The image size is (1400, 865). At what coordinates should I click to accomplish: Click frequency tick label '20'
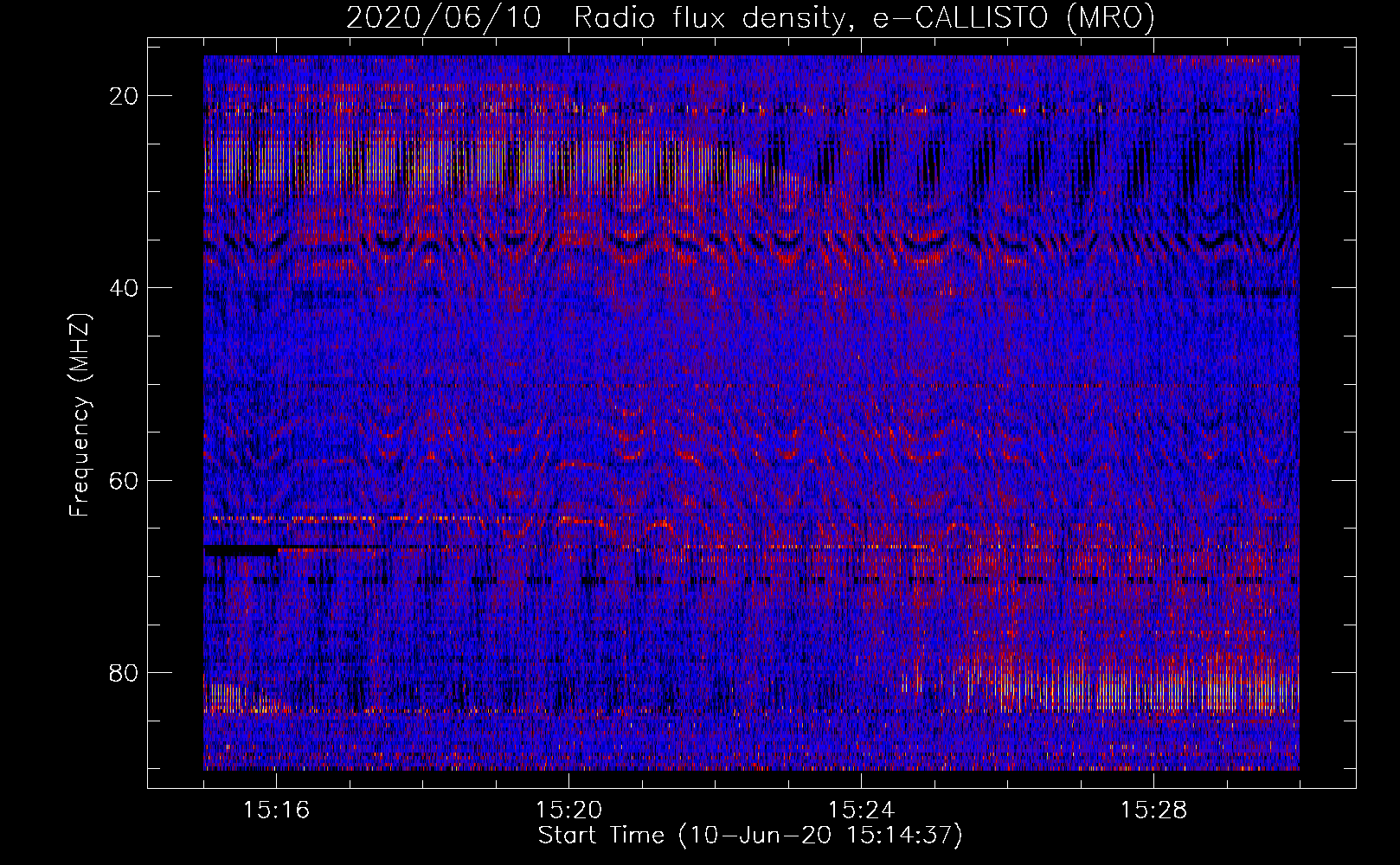point(125,96)
